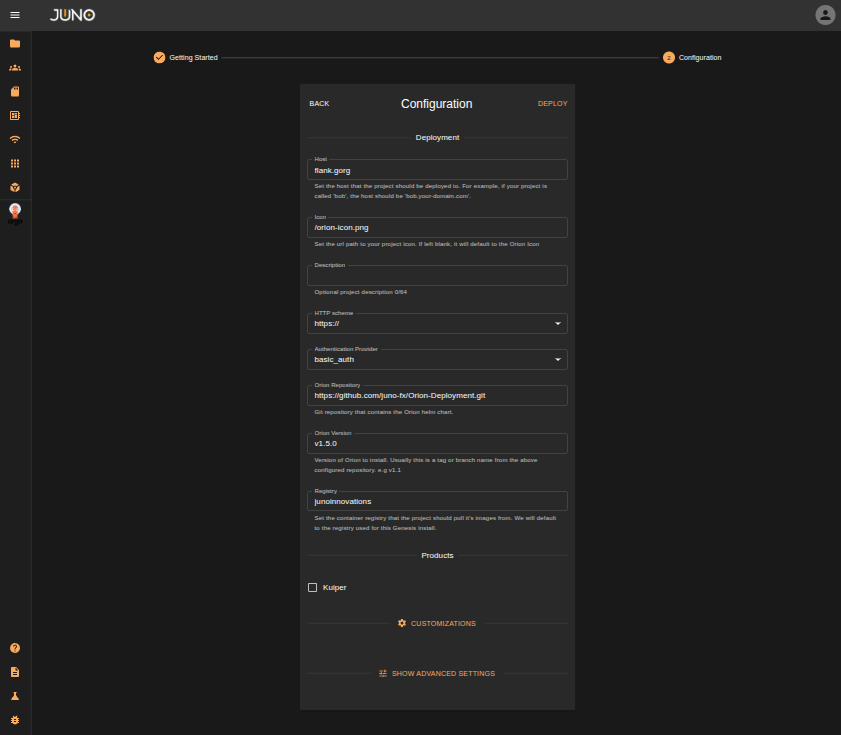This screenshot has height=735, width=841.
Task: Select the network wifi icon in the sidebar
Action: [15, 139]
